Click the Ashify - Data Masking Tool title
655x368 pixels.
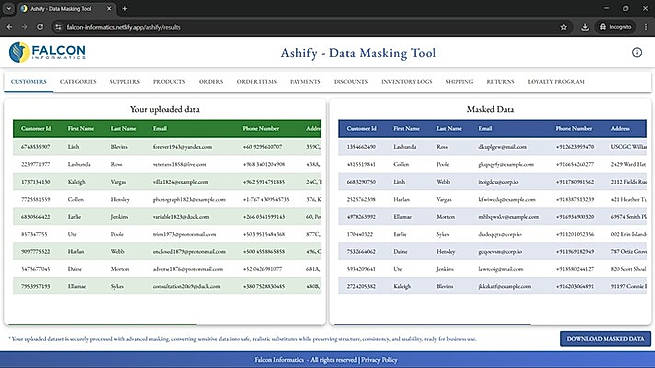(358, 53)
